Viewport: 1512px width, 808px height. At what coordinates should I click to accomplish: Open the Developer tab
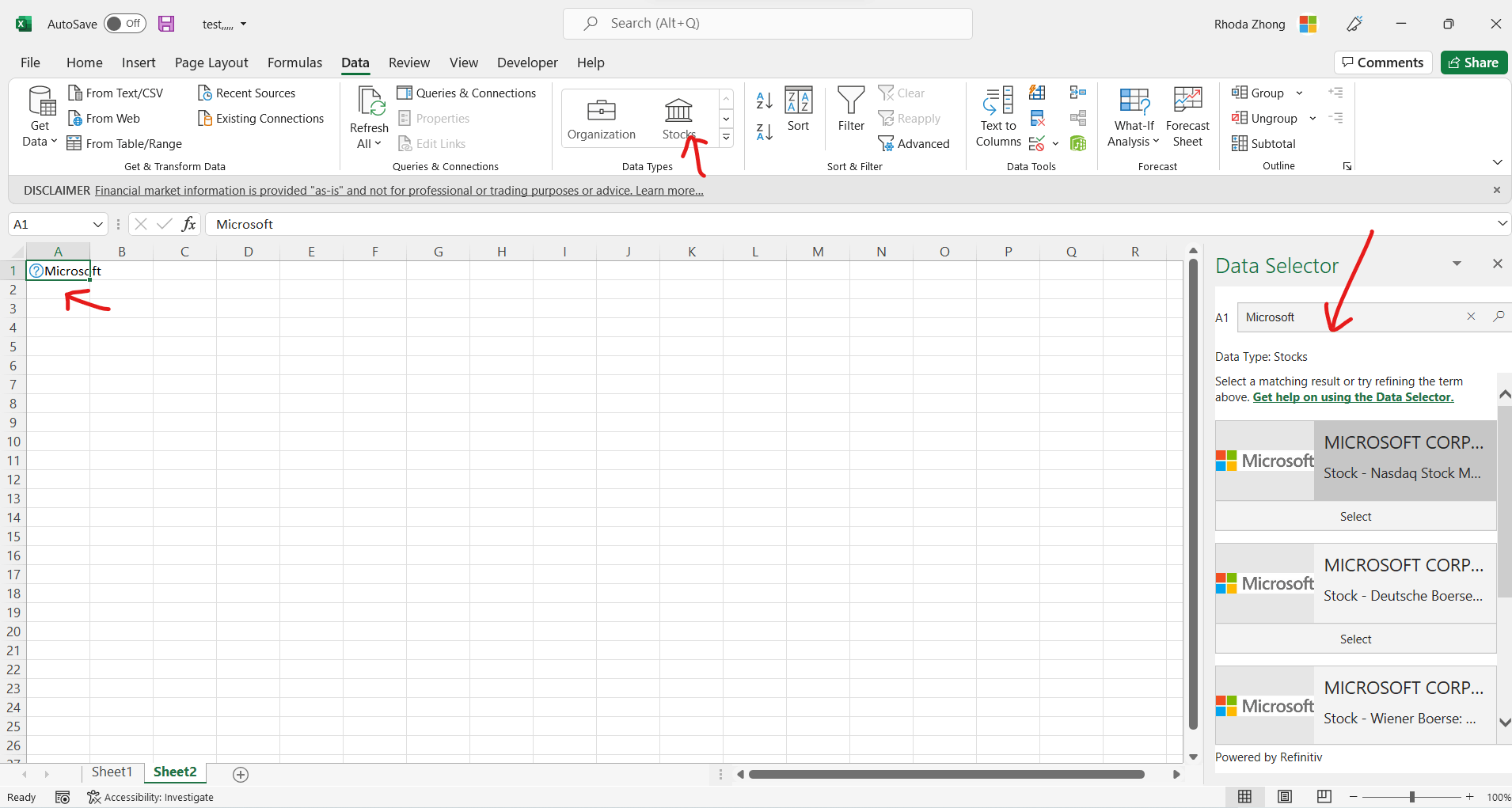click(x=527, y=63)
